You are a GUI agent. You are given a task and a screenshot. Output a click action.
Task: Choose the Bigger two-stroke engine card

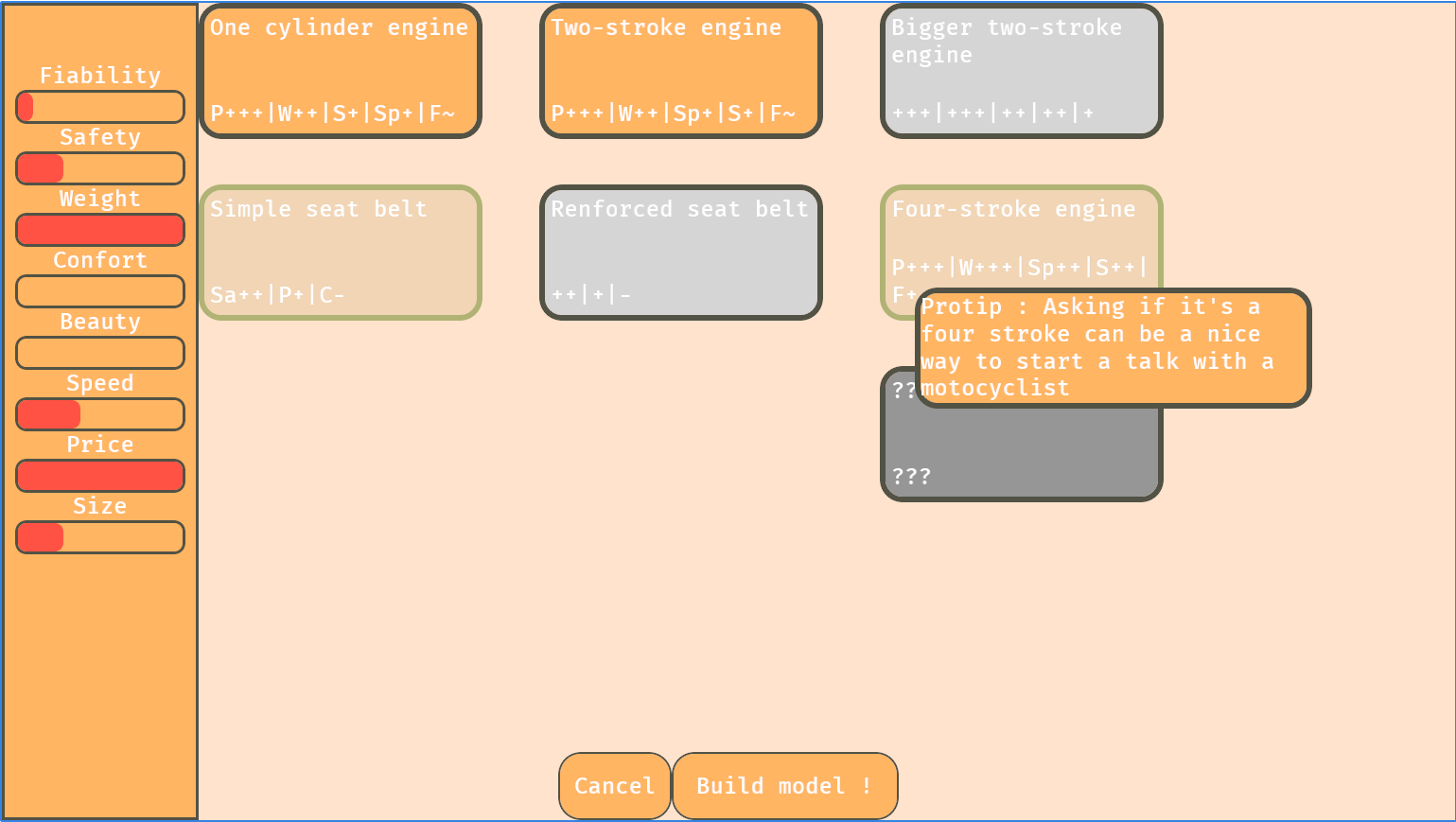pos(1022,71)
